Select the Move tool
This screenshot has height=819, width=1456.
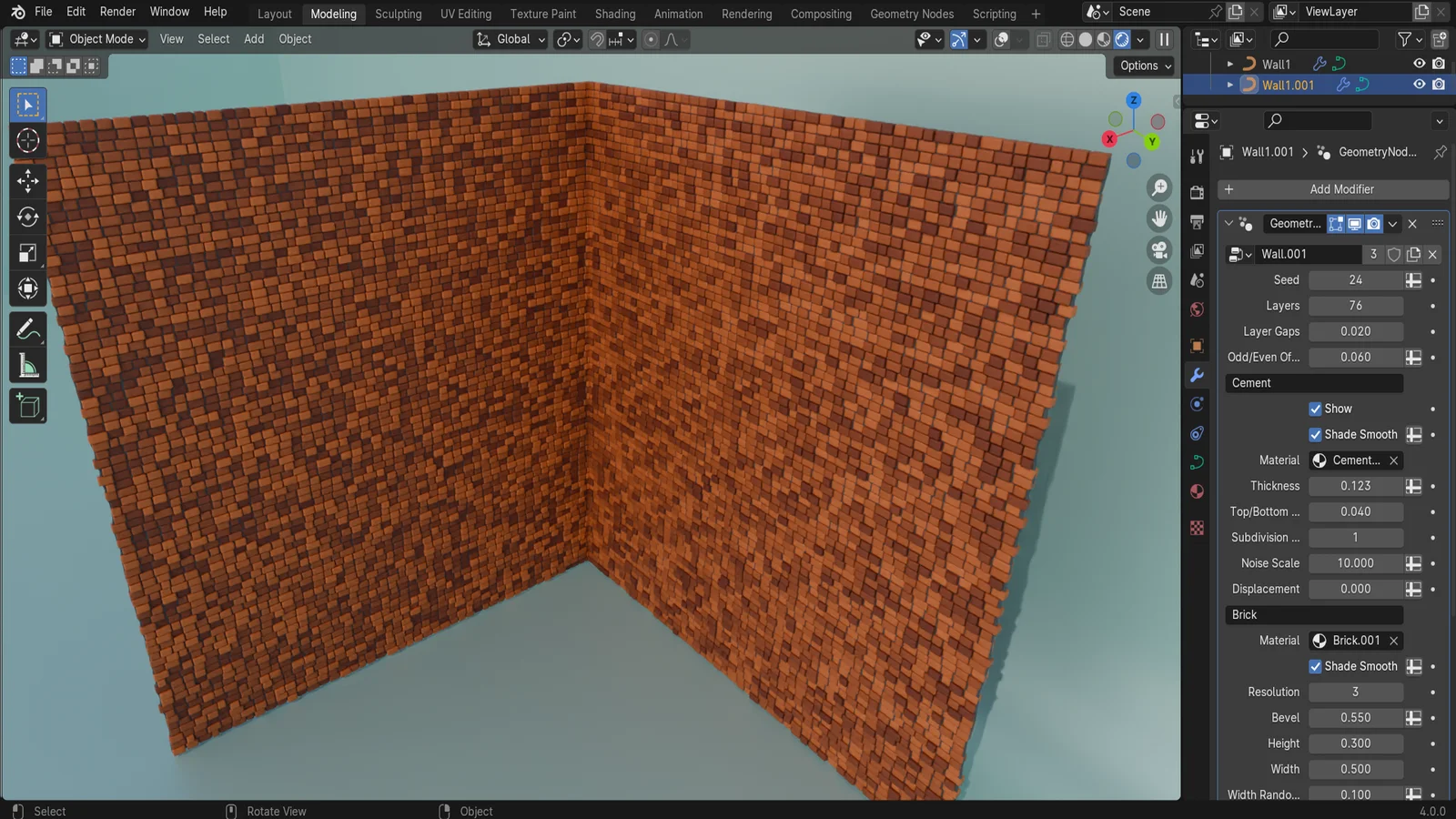click(27, 180)
